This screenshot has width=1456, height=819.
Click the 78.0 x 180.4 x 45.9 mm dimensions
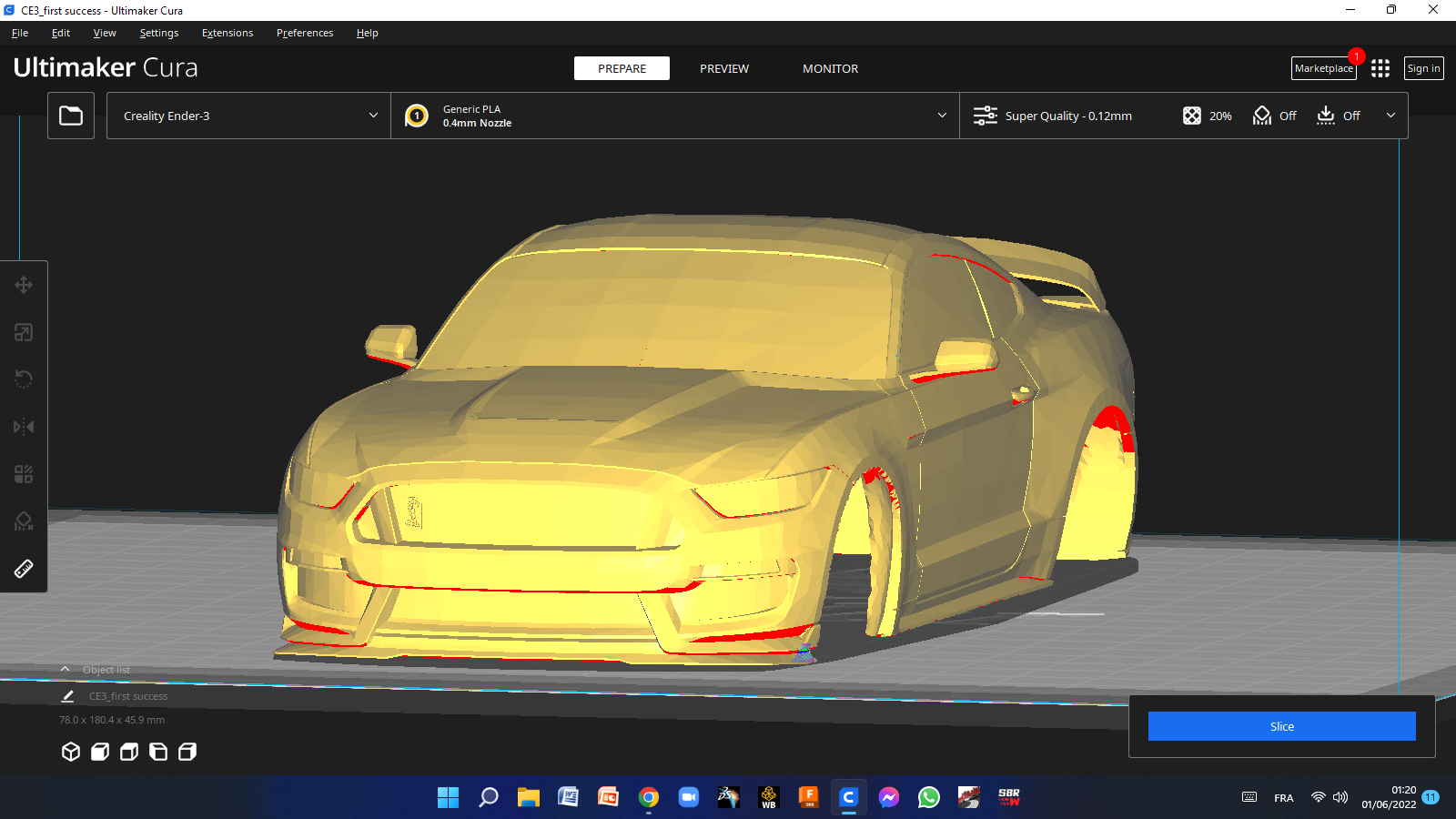coord(112,720)
